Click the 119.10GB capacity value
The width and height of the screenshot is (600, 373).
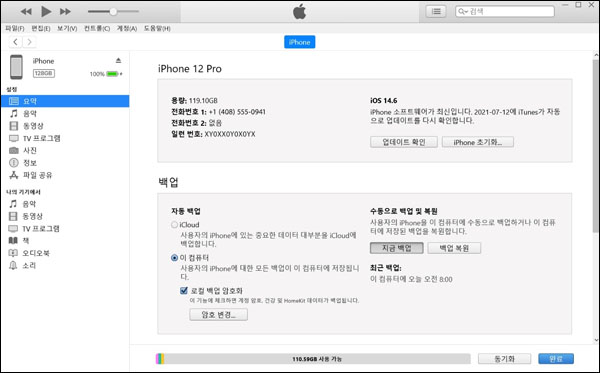tap(203, 101)
